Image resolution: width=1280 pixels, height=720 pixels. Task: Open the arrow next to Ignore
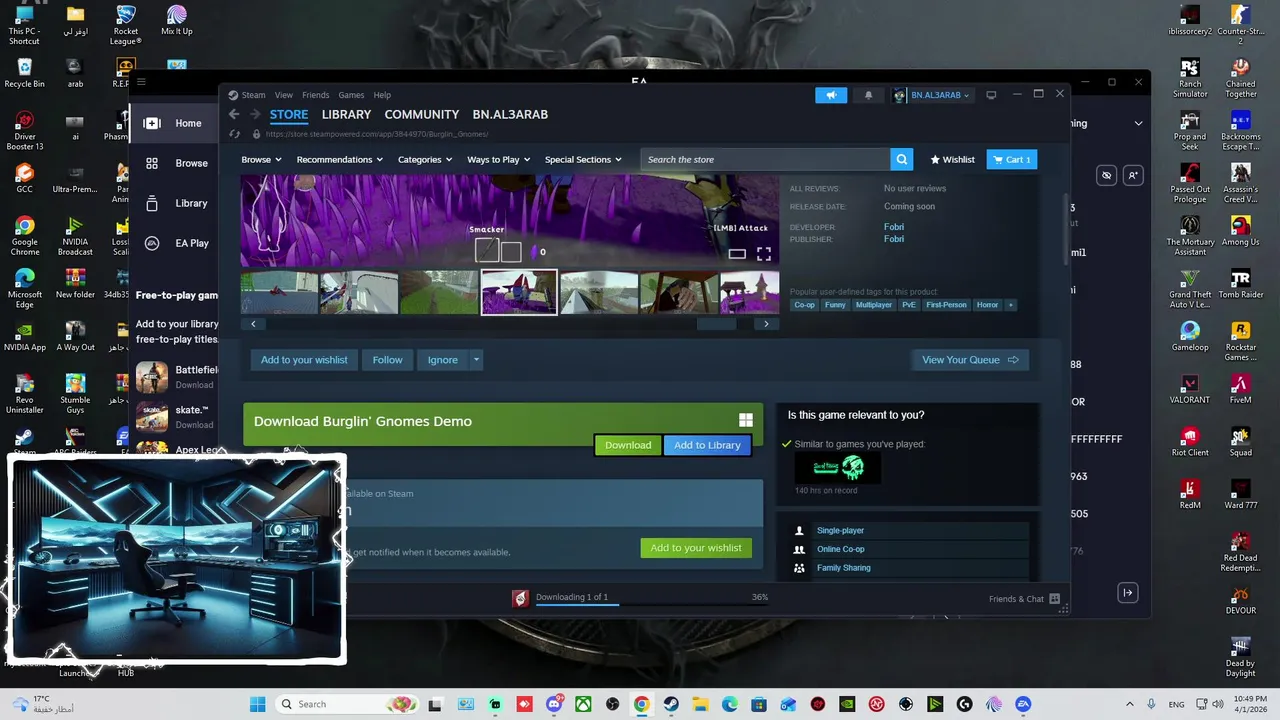coord(476,360)
